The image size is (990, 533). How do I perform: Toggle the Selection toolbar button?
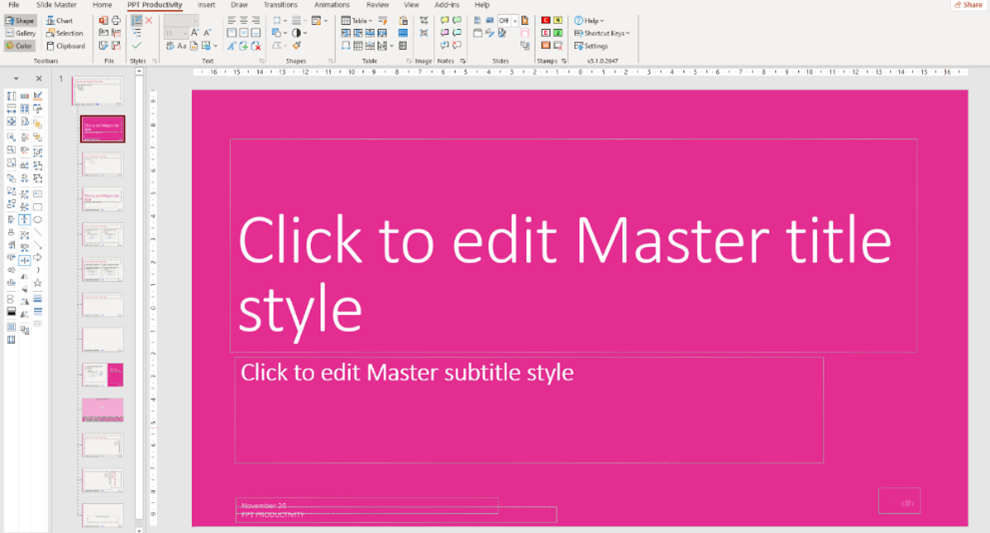(x=64, y=33)
